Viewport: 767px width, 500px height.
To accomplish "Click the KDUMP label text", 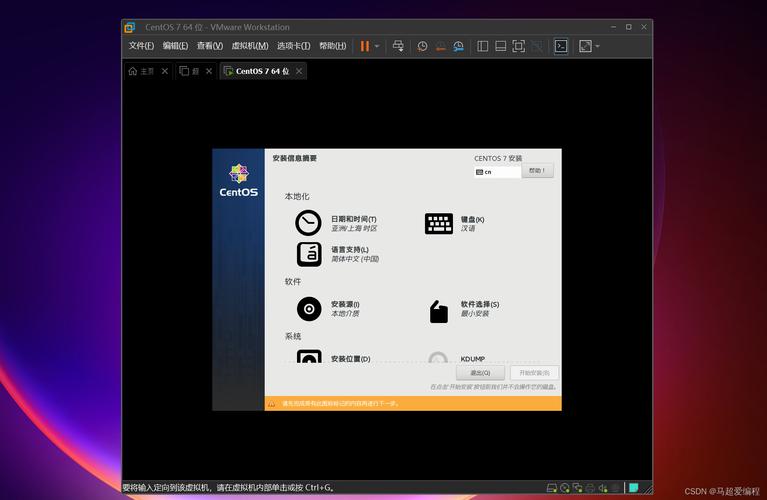I will point(473,359).
